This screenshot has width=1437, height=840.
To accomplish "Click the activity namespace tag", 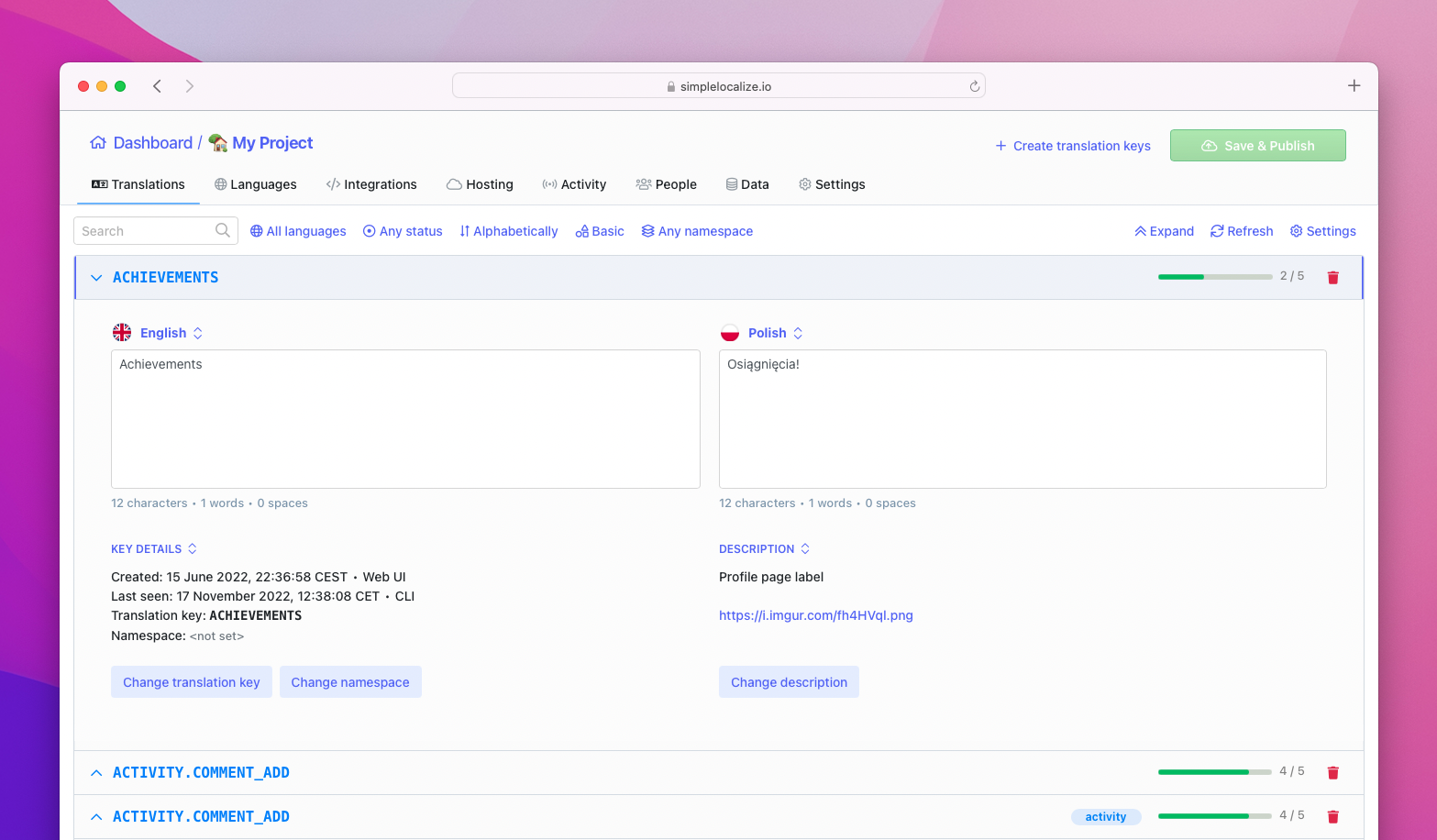I will [x=1106, y=816].
